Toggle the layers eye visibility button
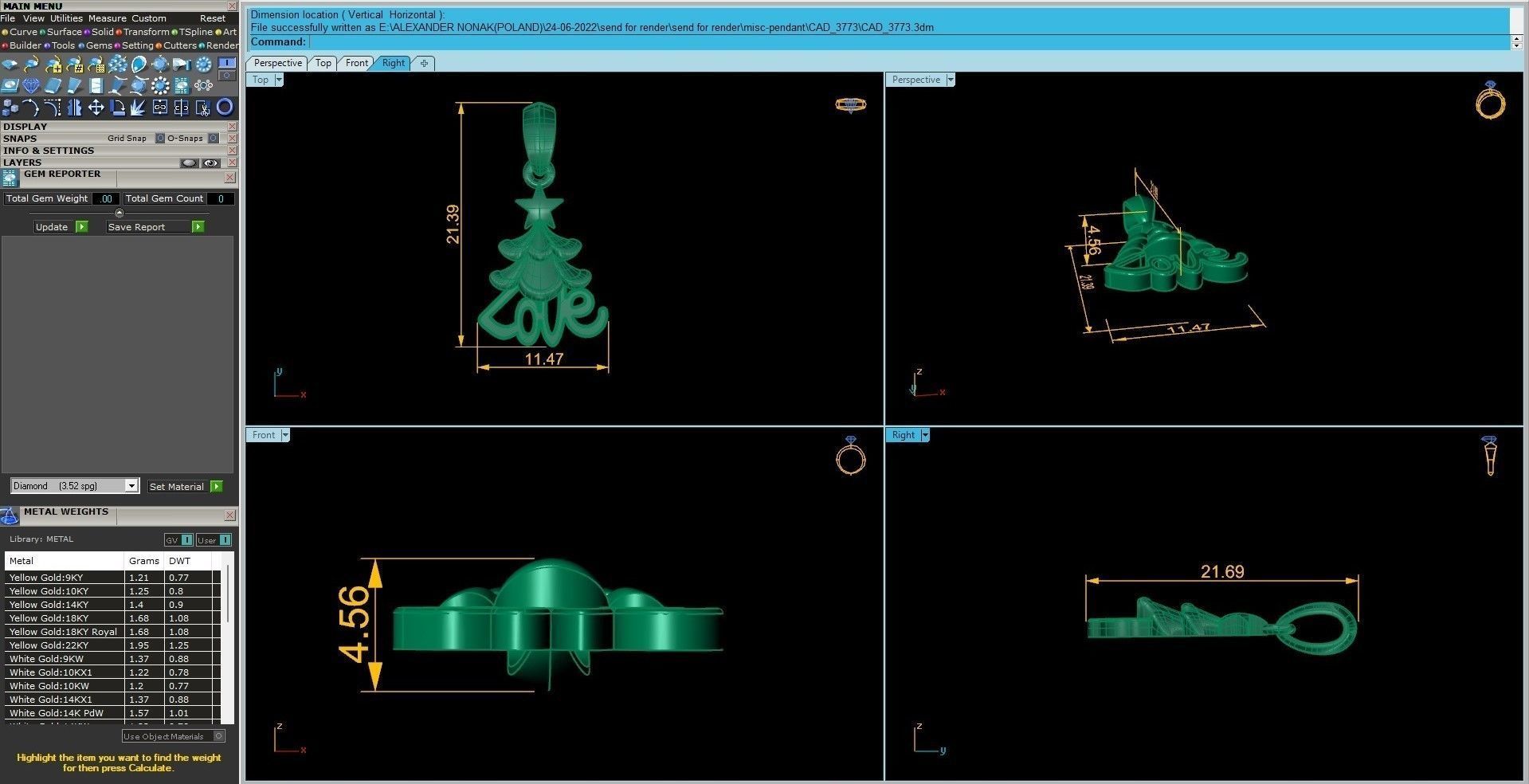 pos(210,163)
